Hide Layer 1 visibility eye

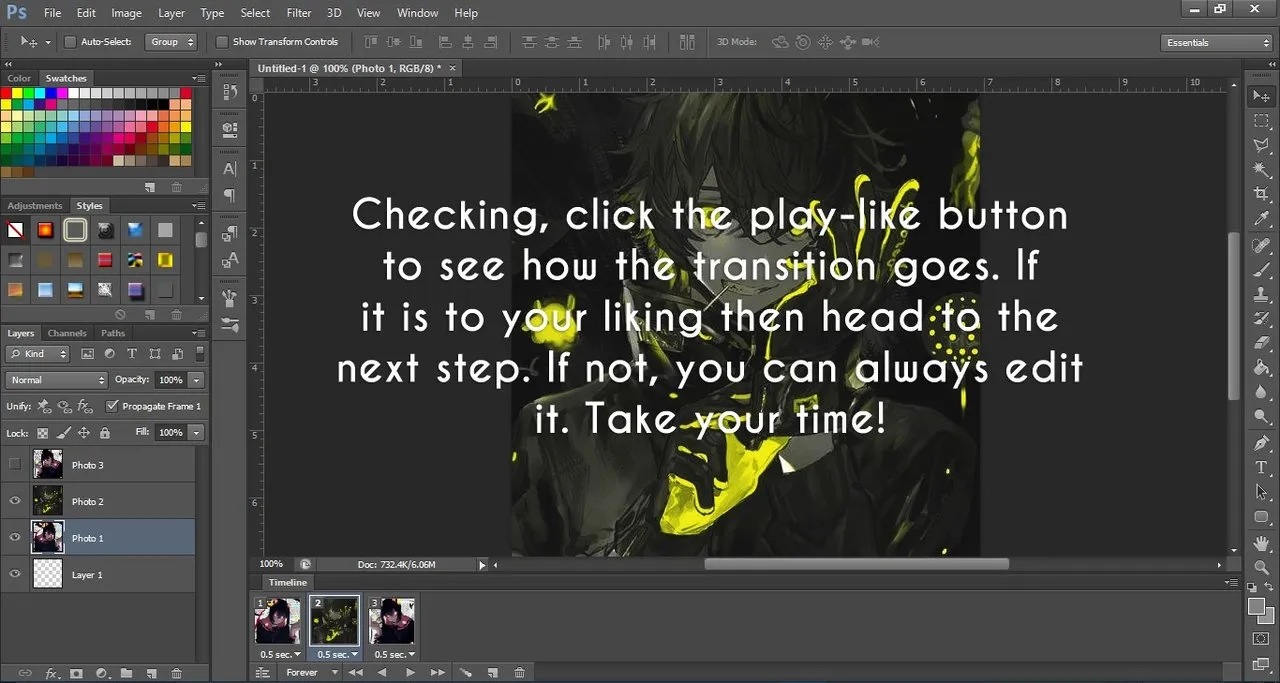(x=14, y=574)
